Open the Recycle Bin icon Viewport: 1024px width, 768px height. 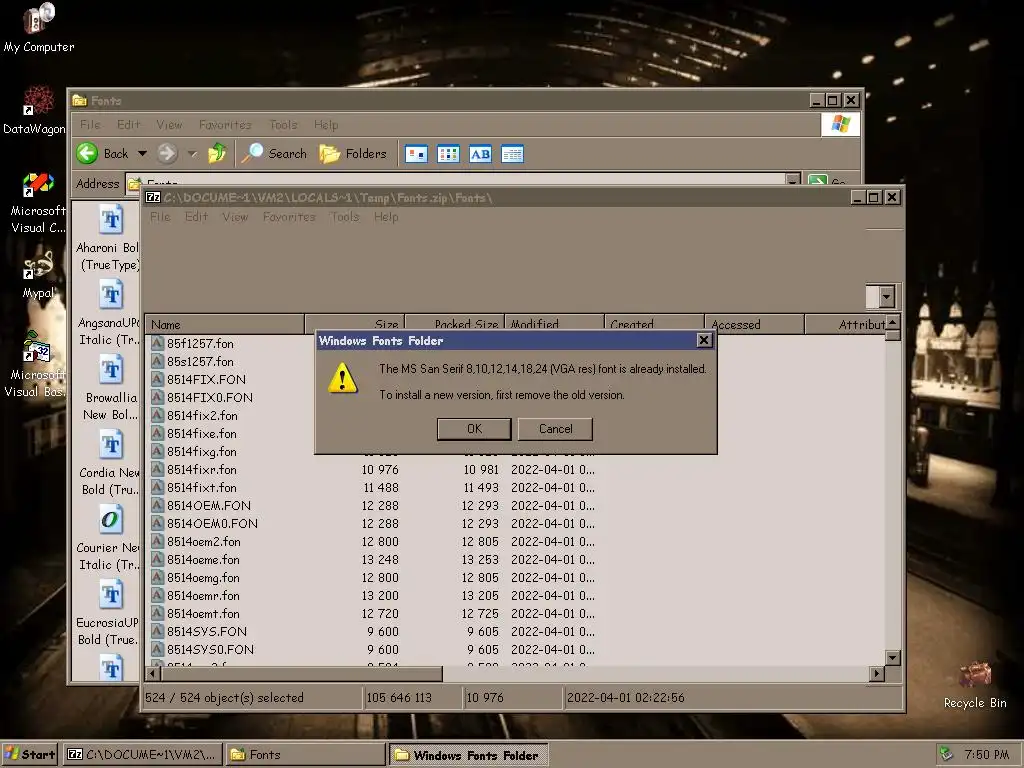pos(974,684)
